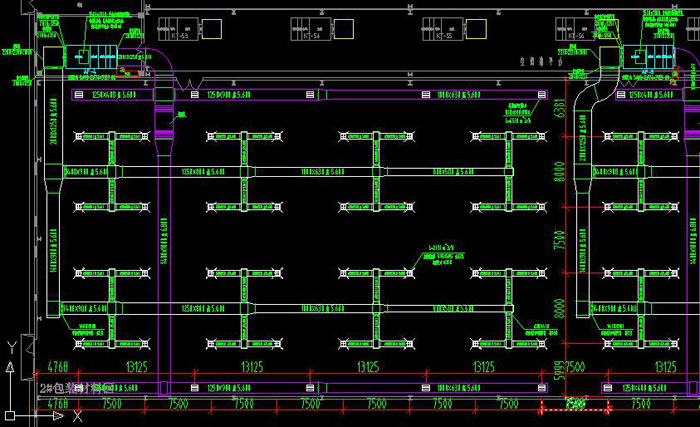Pick the white platform label left of KT-56
The width and height of the screenshot is (700, 427).
point(541,61)
